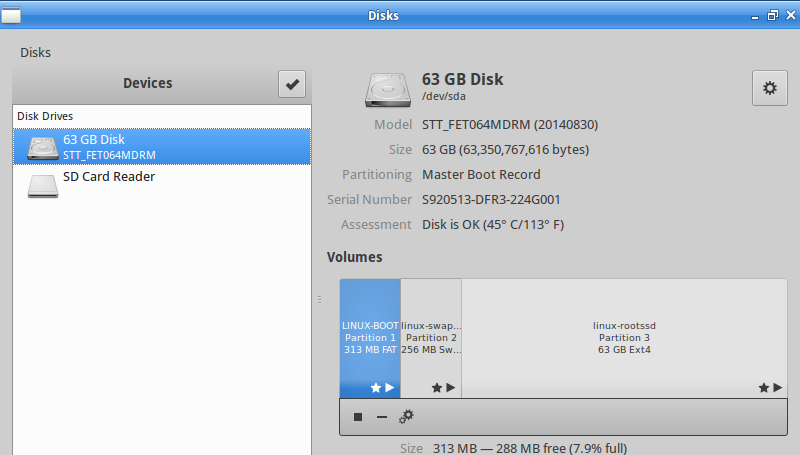Screen dimensions: 800x455
Task: Click the Master Boot Record partitioning value
Action: [481, 174]
